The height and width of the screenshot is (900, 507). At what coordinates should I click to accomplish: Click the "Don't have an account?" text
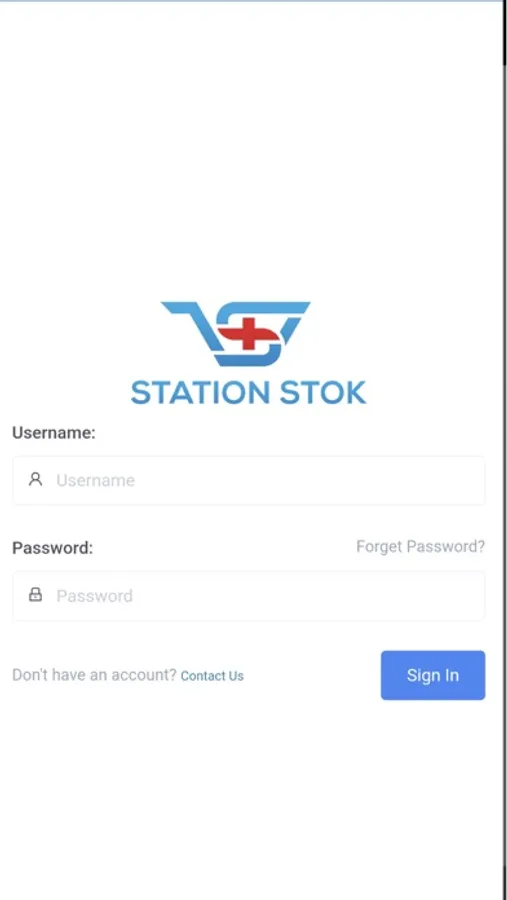[95, 675]
